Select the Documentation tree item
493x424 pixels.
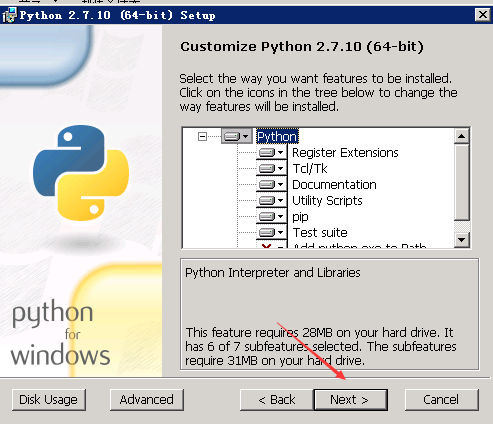(334, 185)
